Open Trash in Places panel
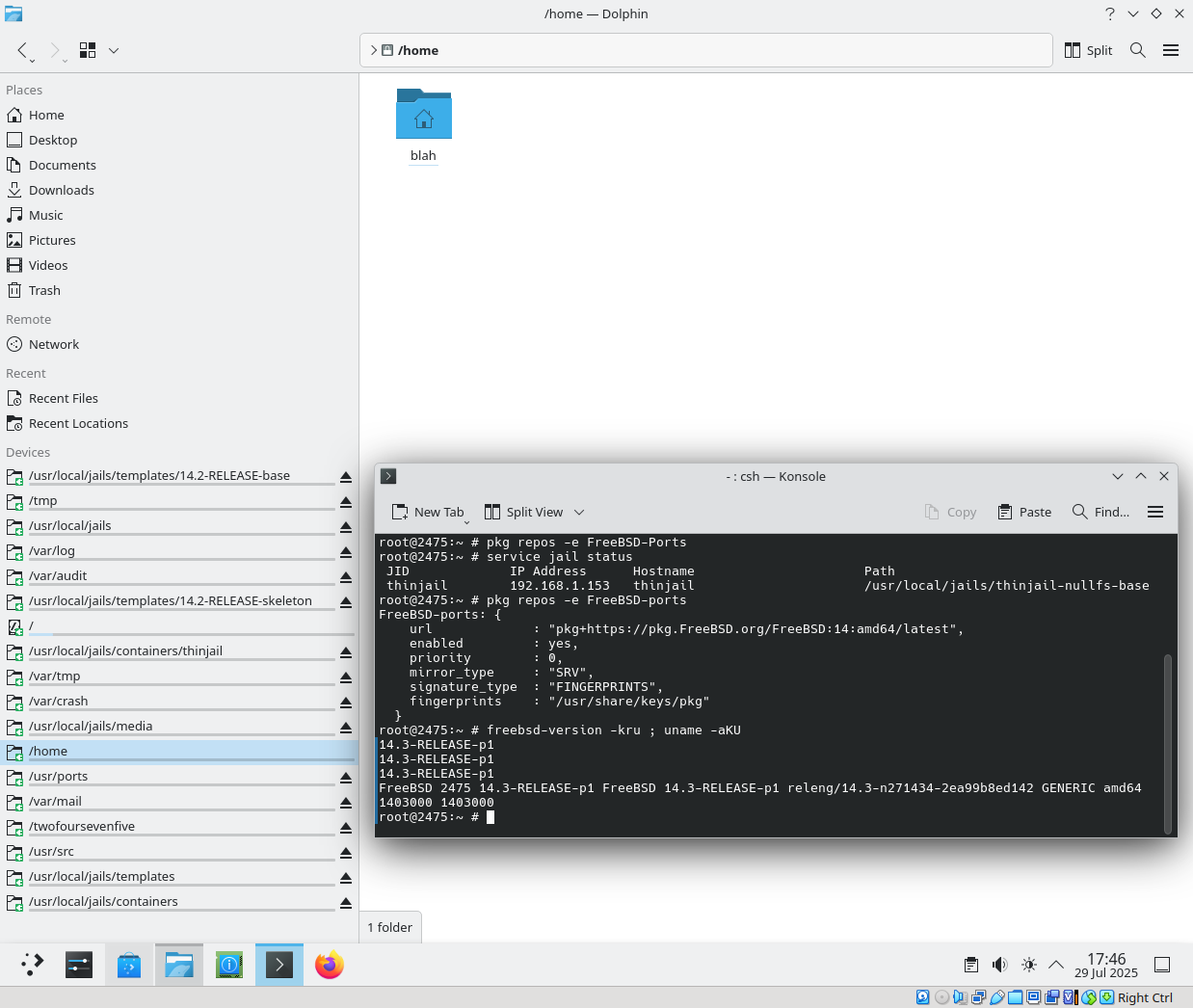This screenshot has height=1008, width=1193. [179, 290]
